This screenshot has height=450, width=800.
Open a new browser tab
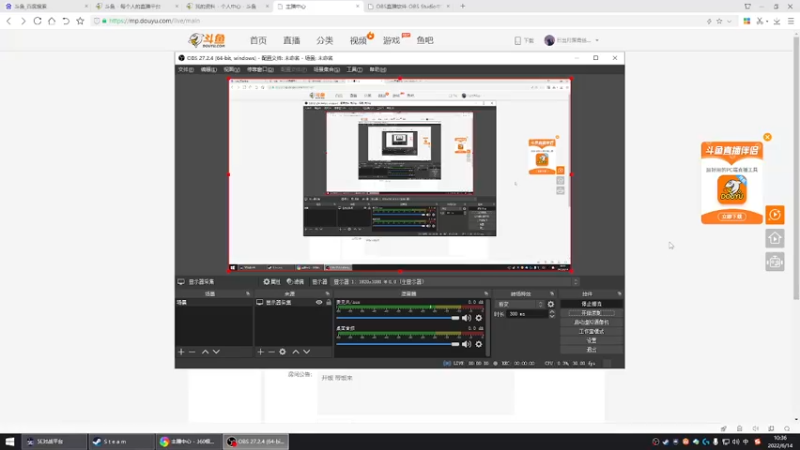point(463,6)
